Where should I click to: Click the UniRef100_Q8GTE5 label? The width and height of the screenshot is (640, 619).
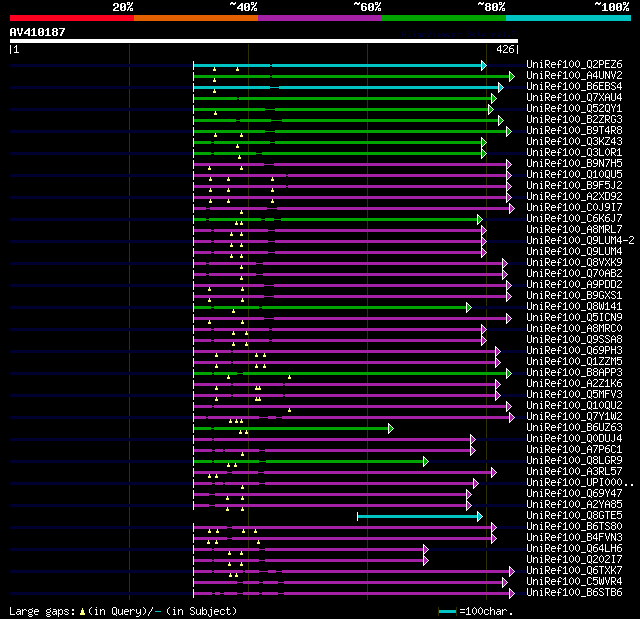[x=574, y=515]
